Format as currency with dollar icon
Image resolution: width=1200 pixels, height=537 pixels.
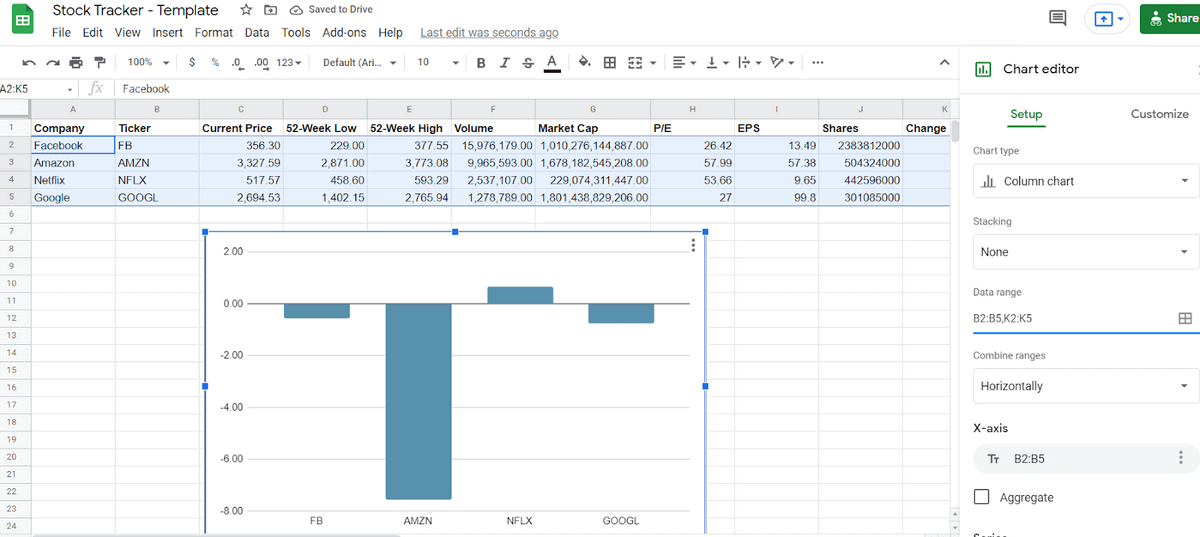192,62
